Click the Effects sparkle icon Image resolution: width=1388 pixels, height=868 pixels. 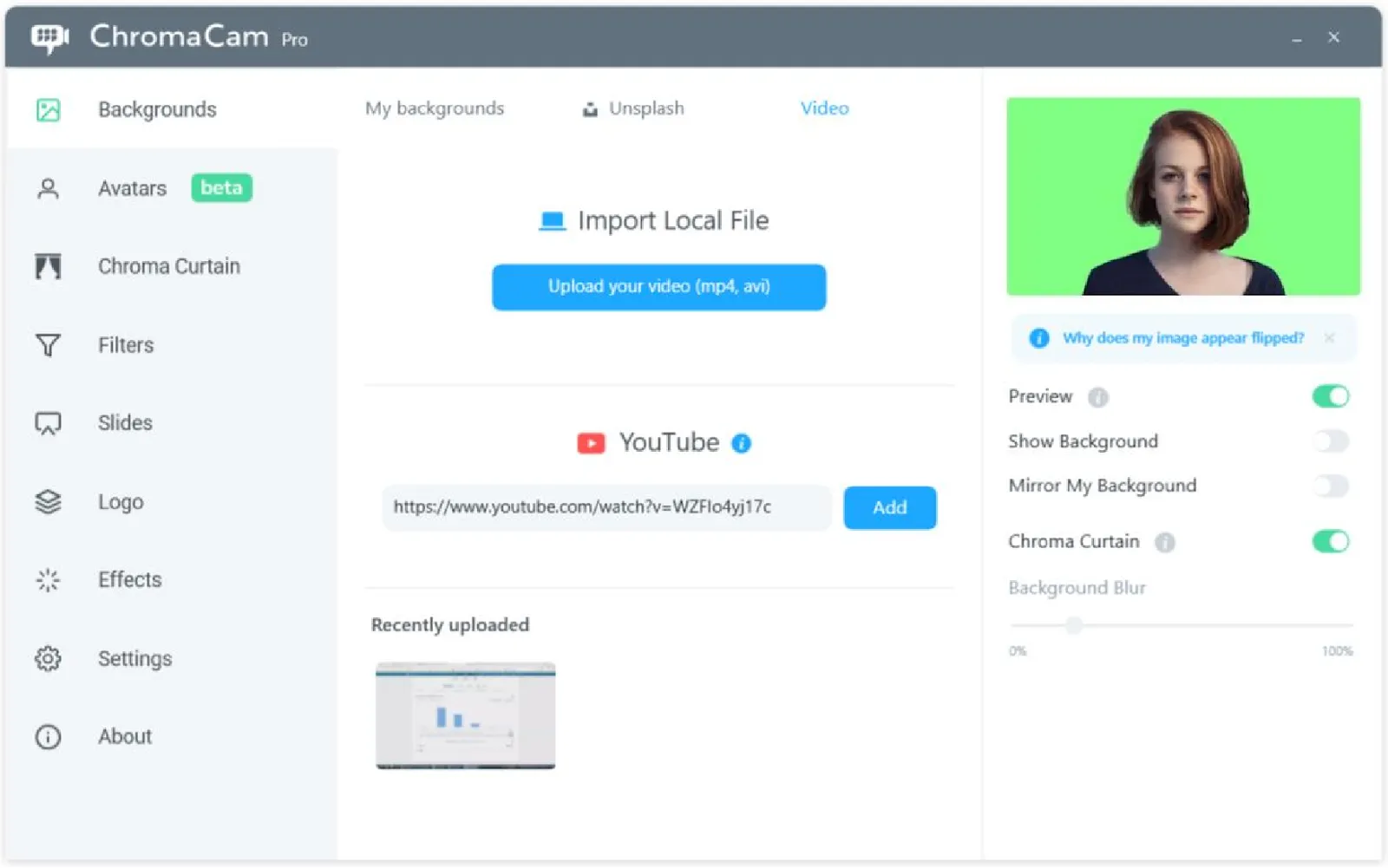[x=49, y=580]
